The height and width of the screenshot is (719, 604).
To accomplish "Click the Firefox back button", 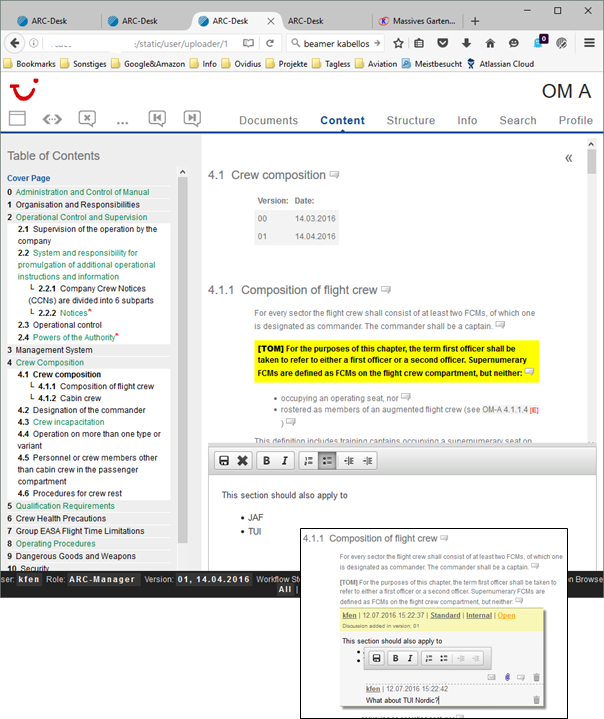I will click(x=14, y=43).
